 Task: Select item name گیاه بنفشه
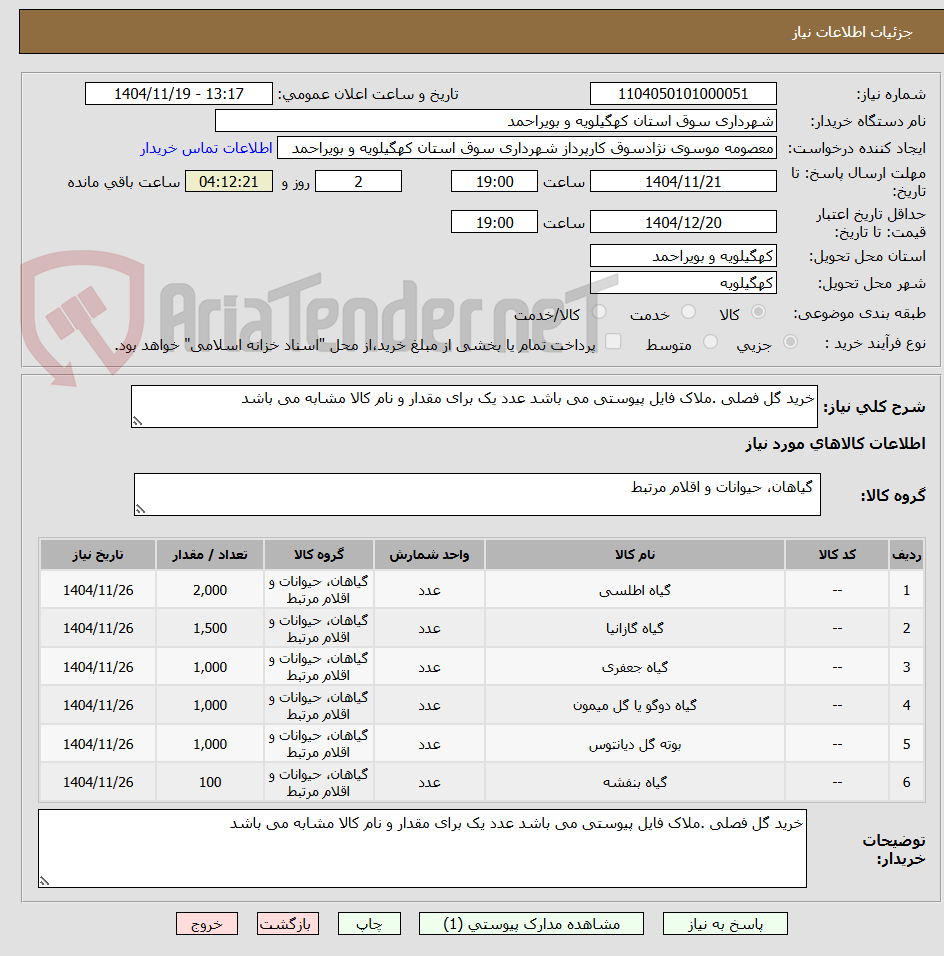click(x=635, y=782)
